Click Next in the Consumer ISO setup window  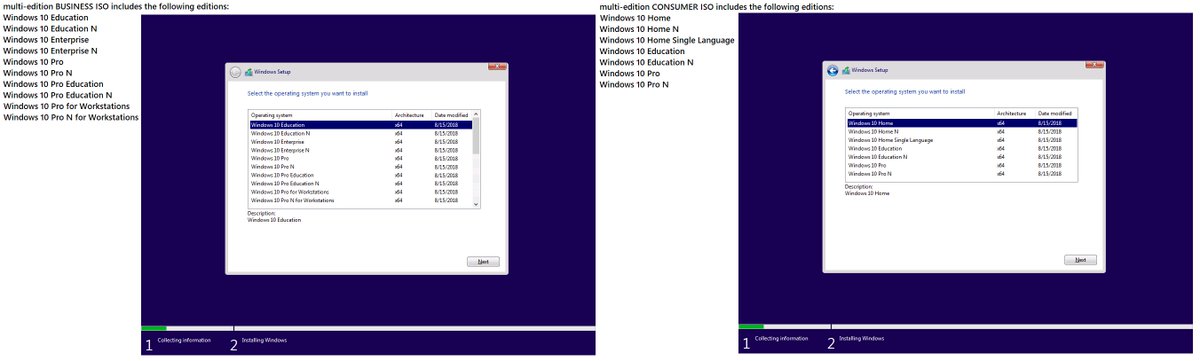tap(1080, 259)
